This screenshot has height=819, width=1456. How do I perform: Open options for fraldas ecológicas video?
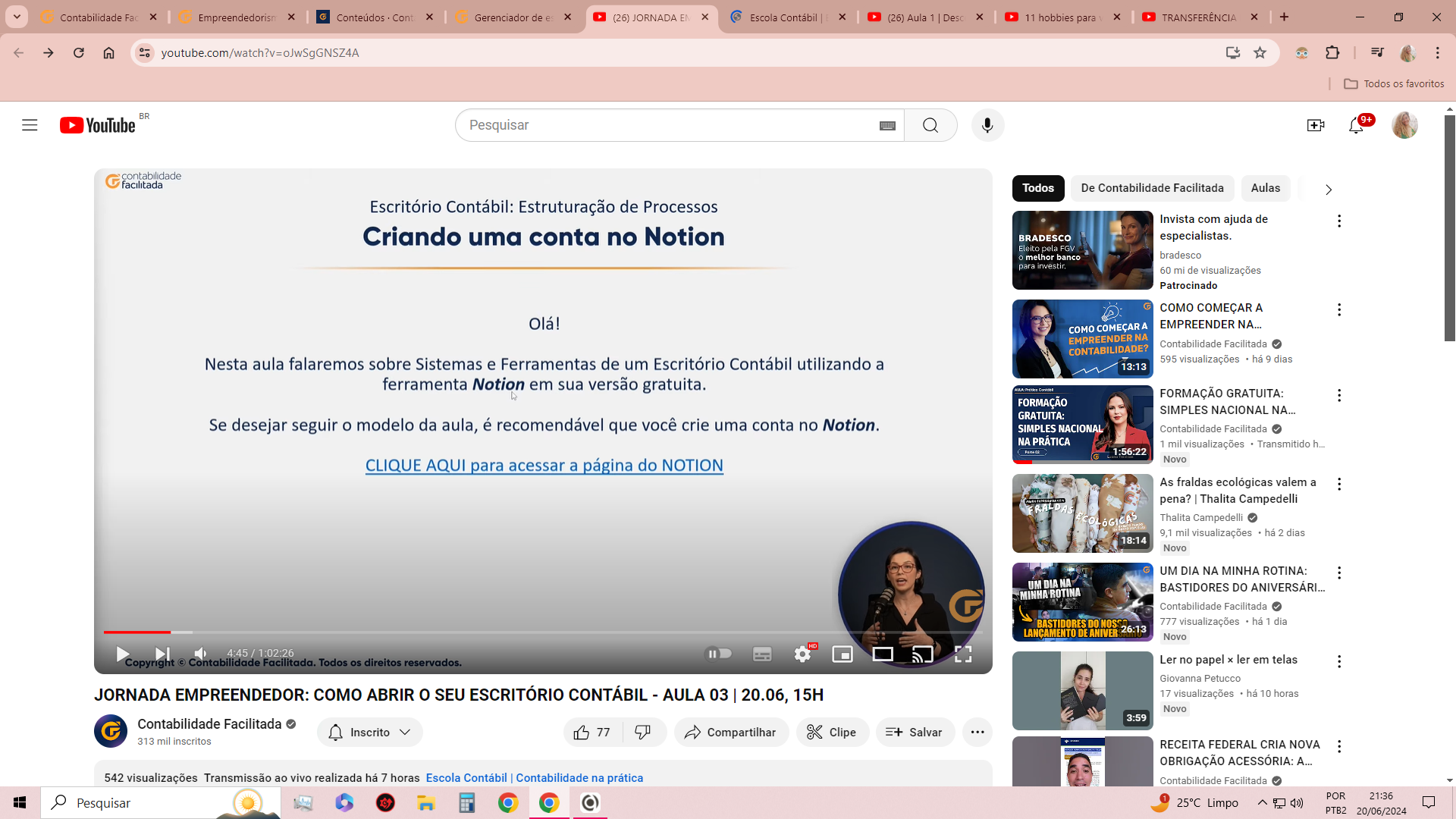[x=1339, y=484]
